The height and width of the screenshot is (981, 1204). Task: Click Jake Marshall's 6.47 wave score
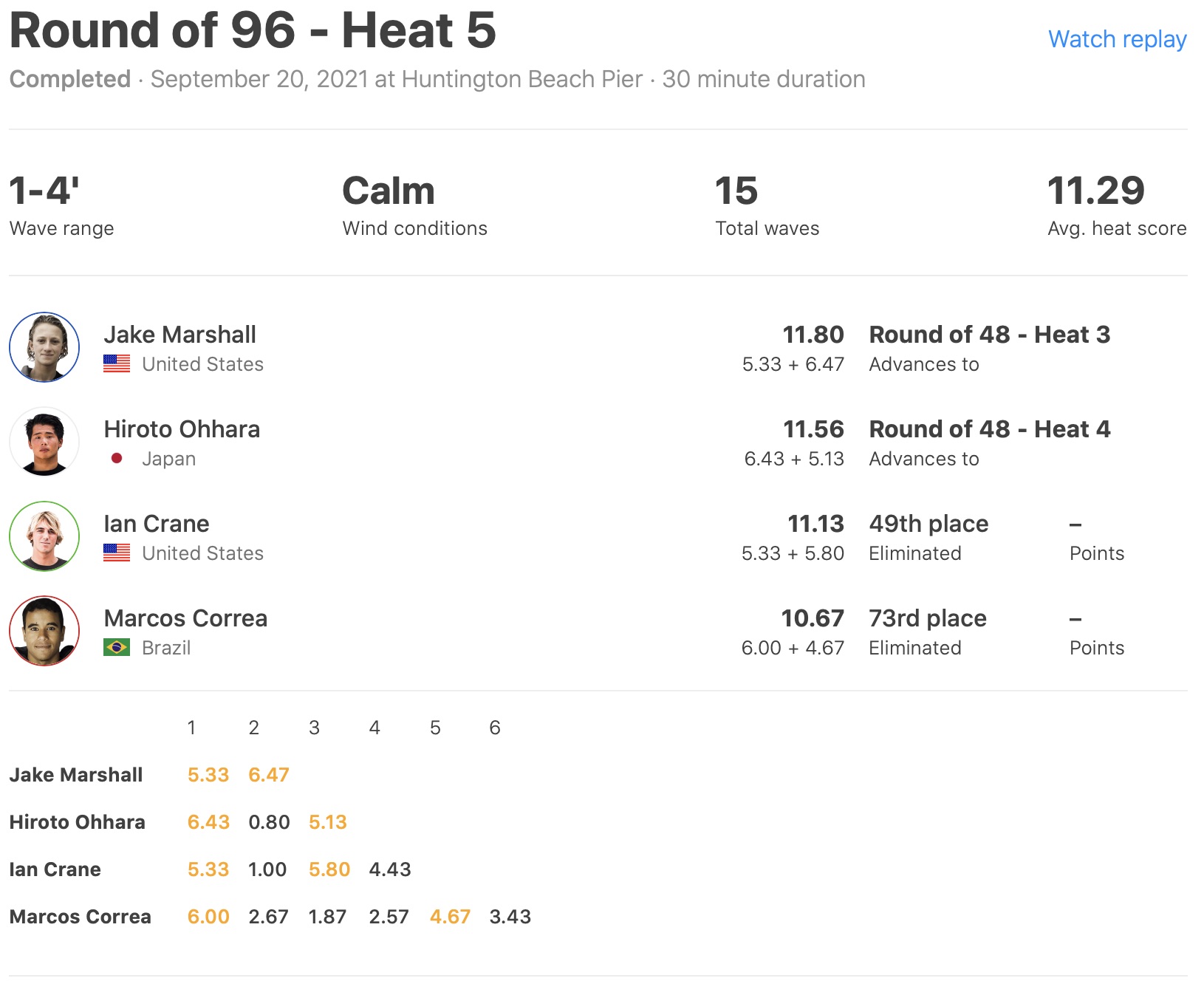click(268, 775)
